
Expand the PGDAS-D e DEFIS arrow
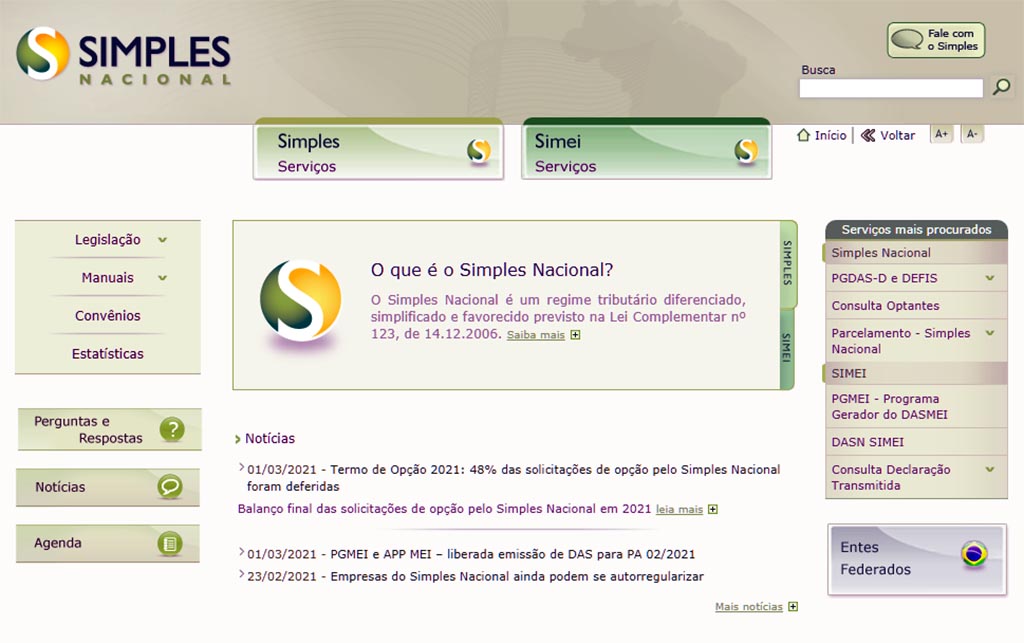tap(990, 278)
